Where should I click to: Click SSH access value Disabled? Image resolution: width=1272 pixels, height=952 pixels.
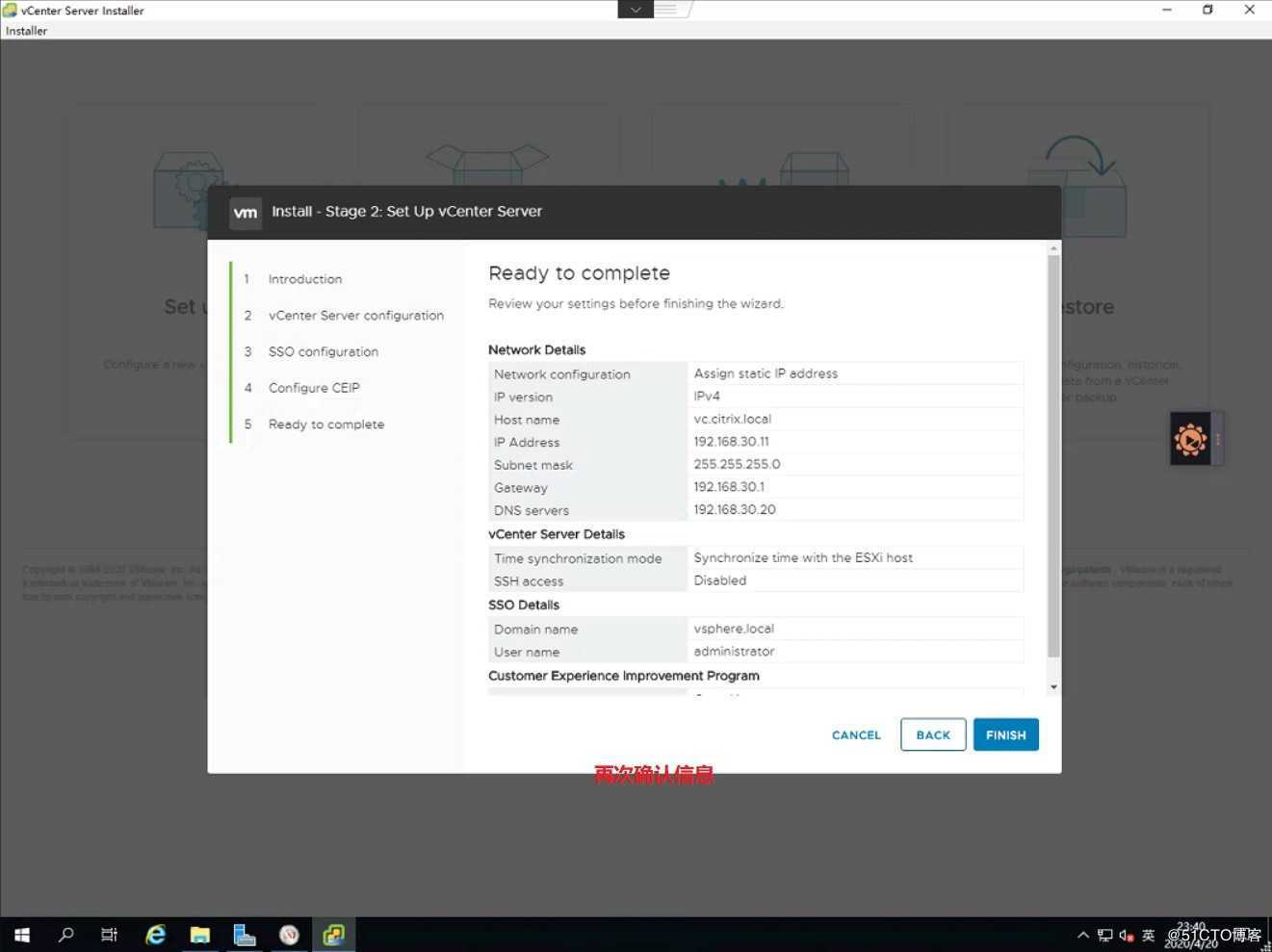coord(719,580)
